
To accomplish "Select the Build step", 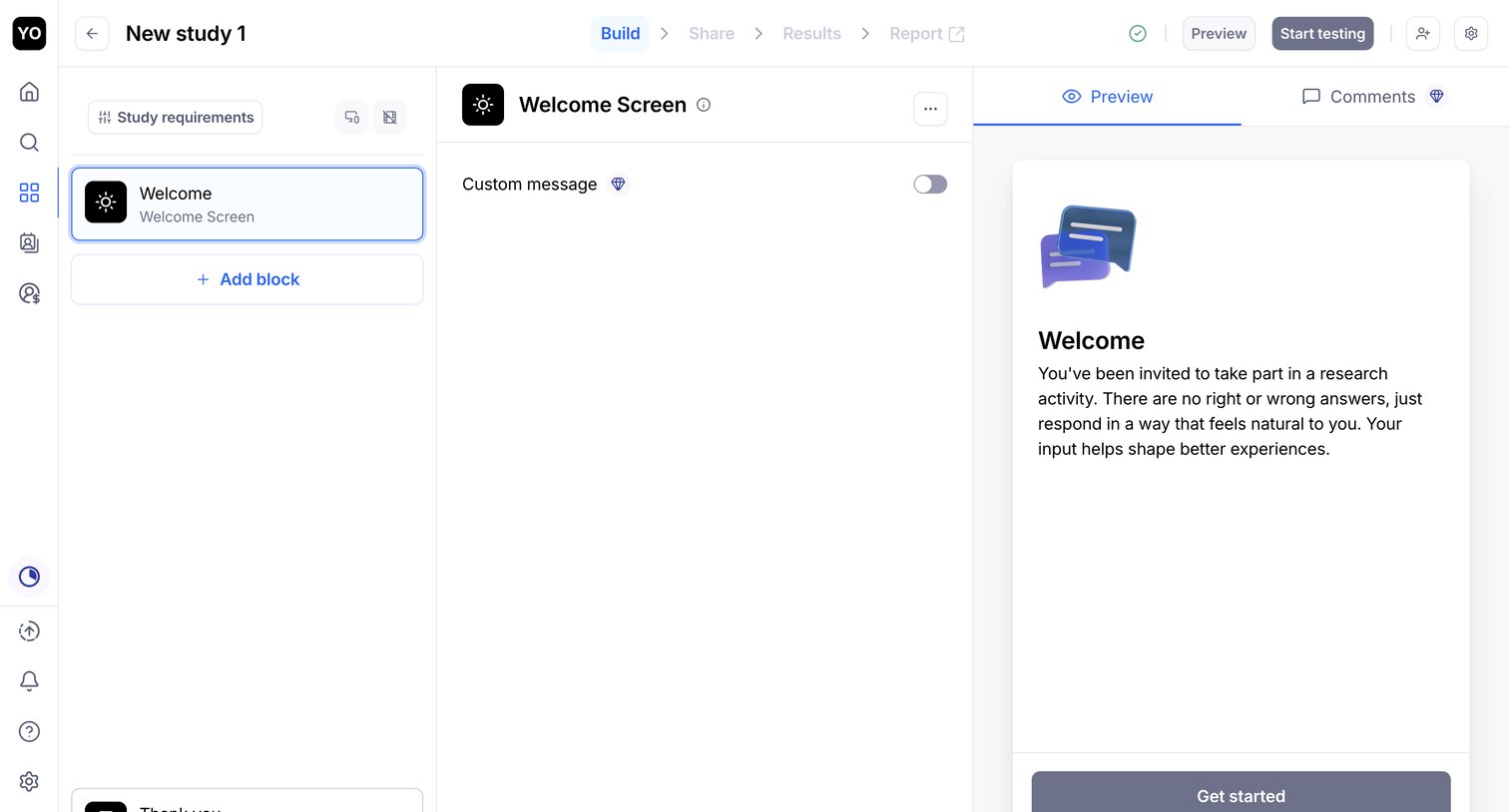I will pos(620,33).
